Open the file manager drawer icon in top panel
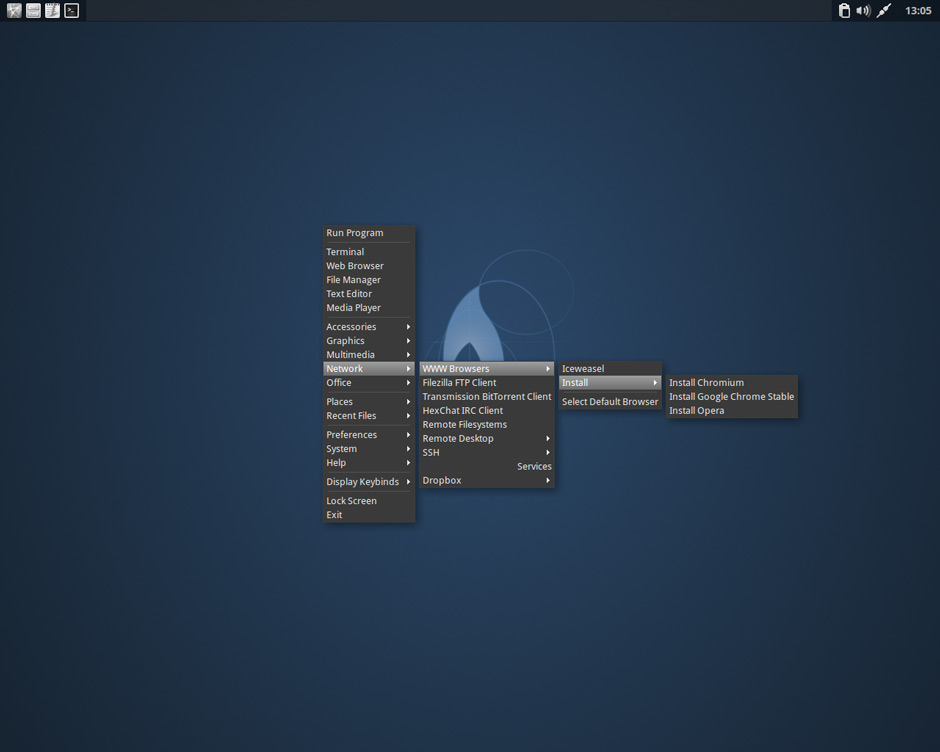The width and height of the screenshot is (940, 752). 34,10
